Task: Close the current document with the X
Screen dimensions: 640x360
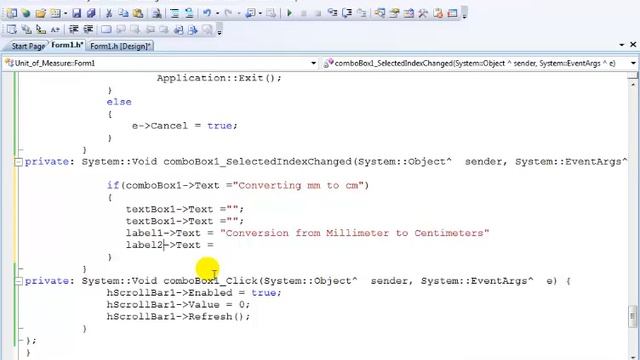Action: pyautogui.click(x=633, y=44)
